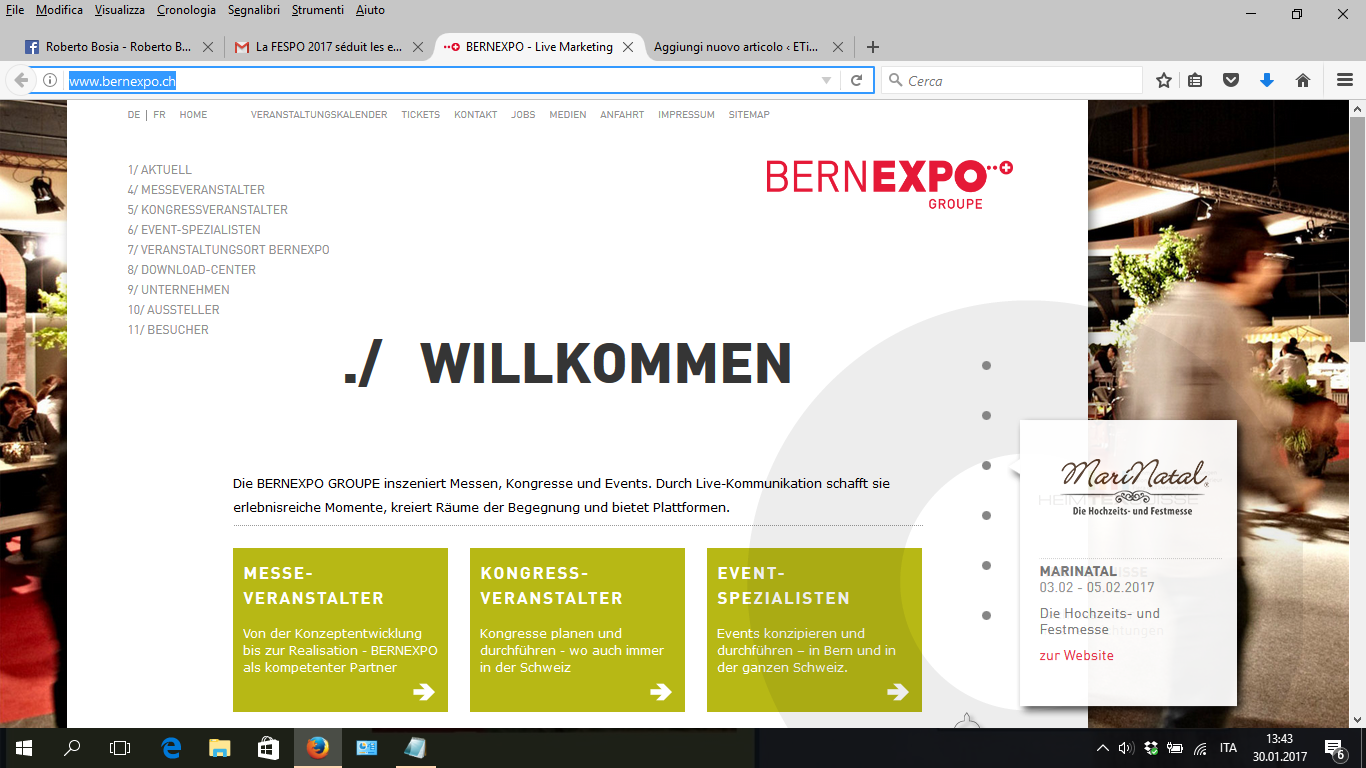
Task: Click the MariNatal event logo thumbnail
Action: click(1135, 486)
